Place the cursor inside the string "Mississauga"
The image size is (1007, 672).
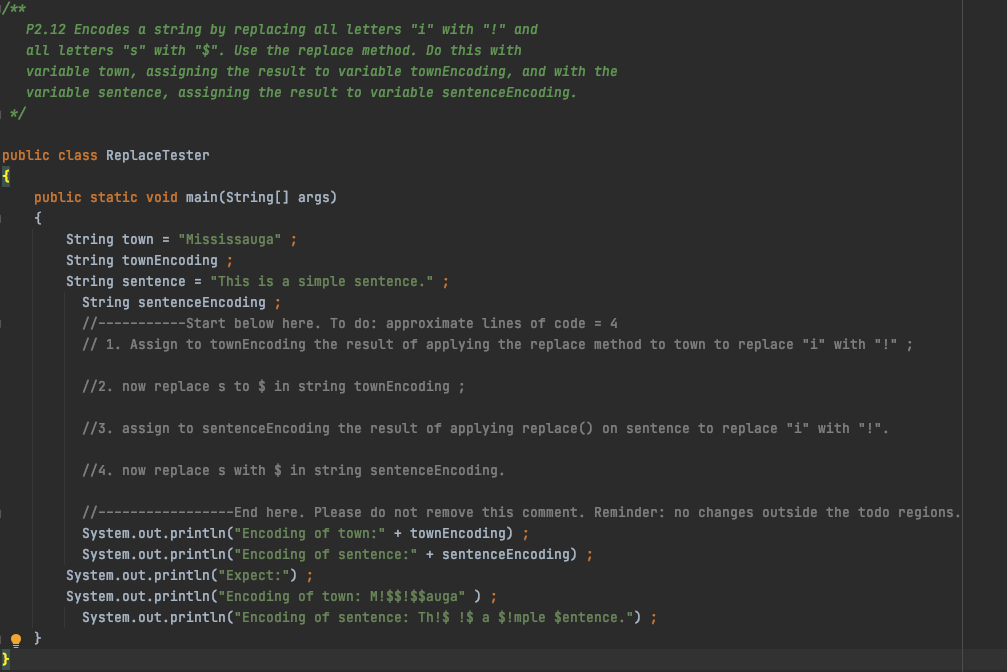coord(232,239)
